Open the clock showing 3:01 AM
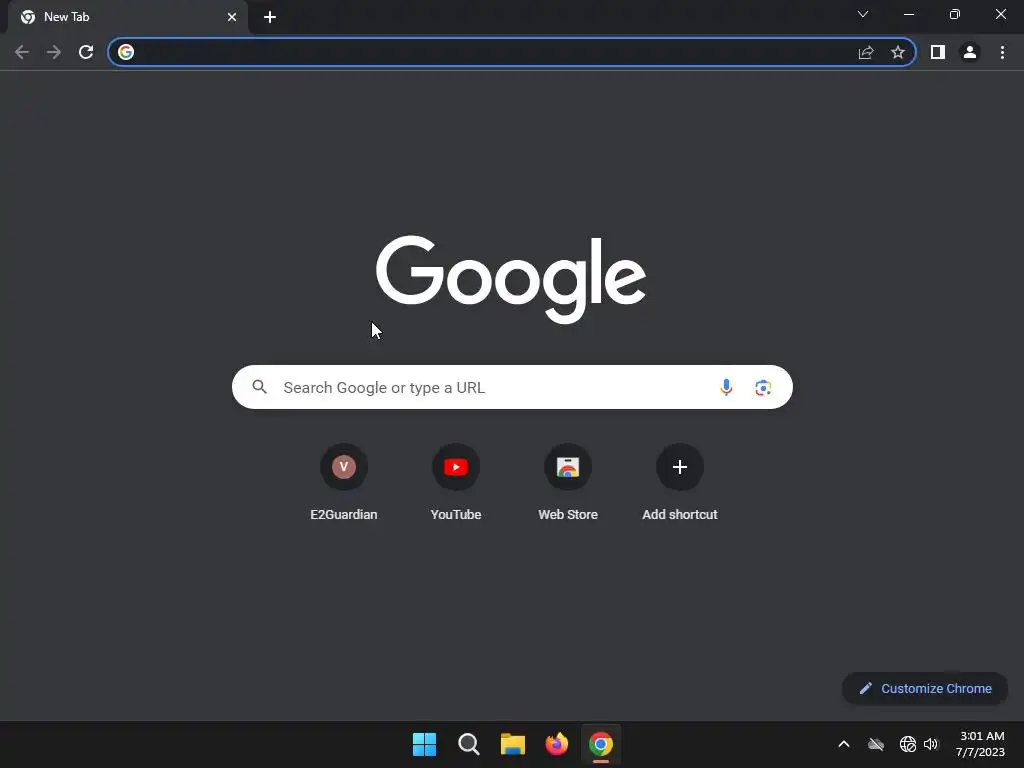Viewport: 1024px width, 768px height. coord(980,744)
